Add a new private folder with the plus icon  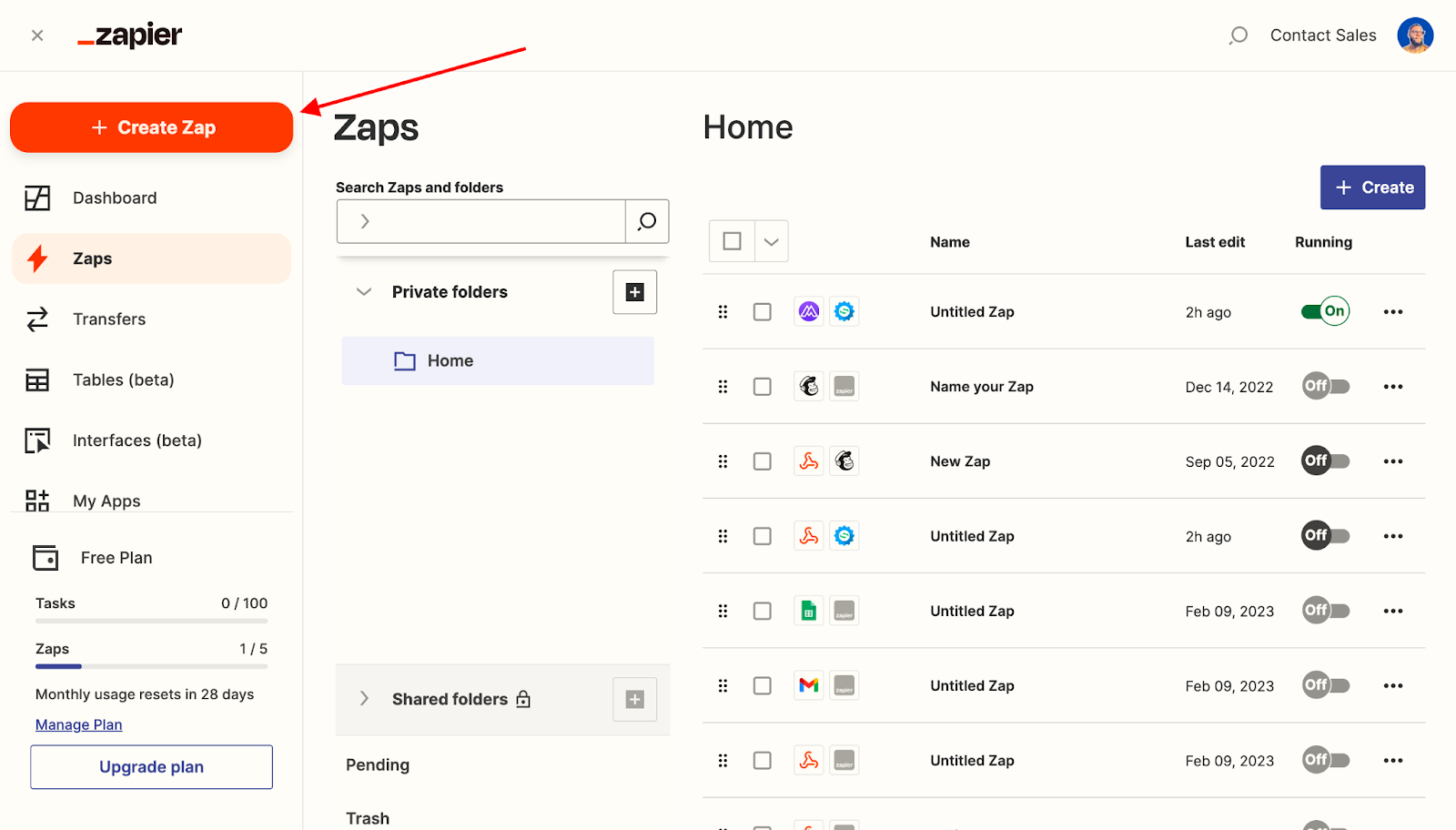[635, 292]
